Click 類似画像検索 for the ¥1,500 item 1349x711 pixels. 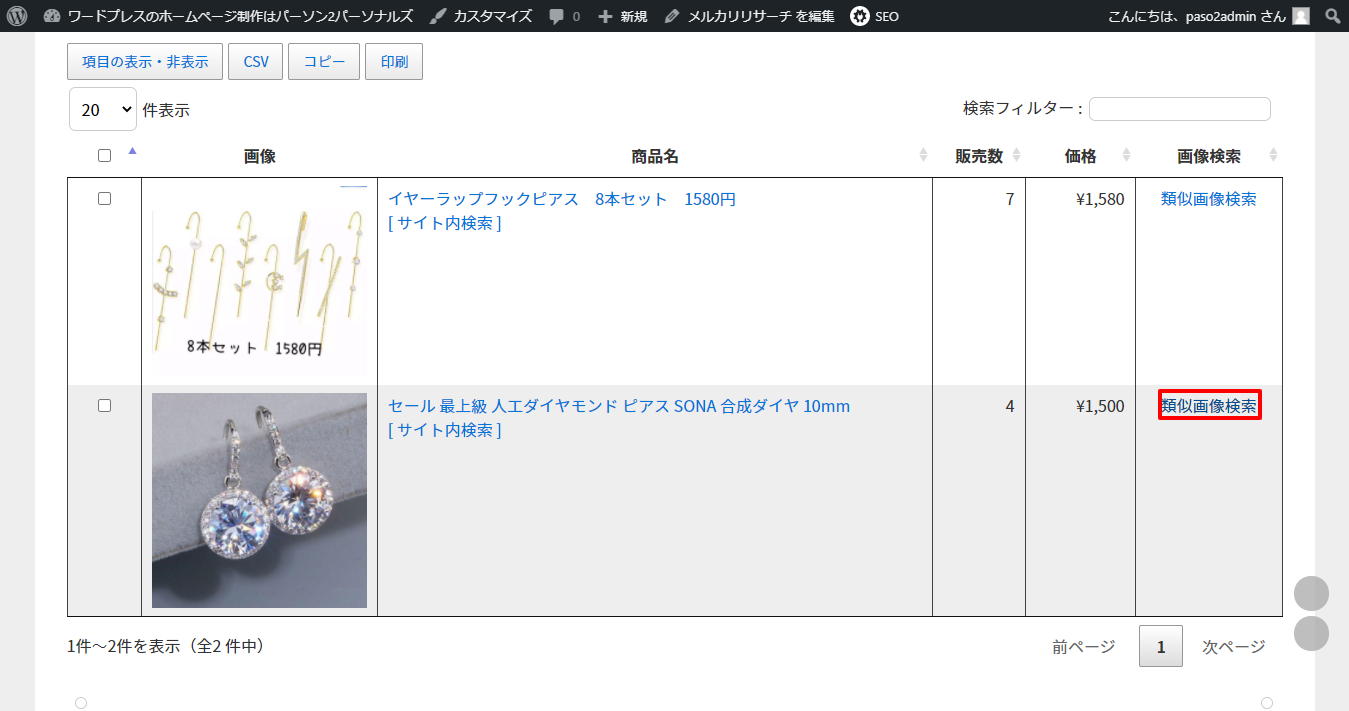pos(1209,406)
